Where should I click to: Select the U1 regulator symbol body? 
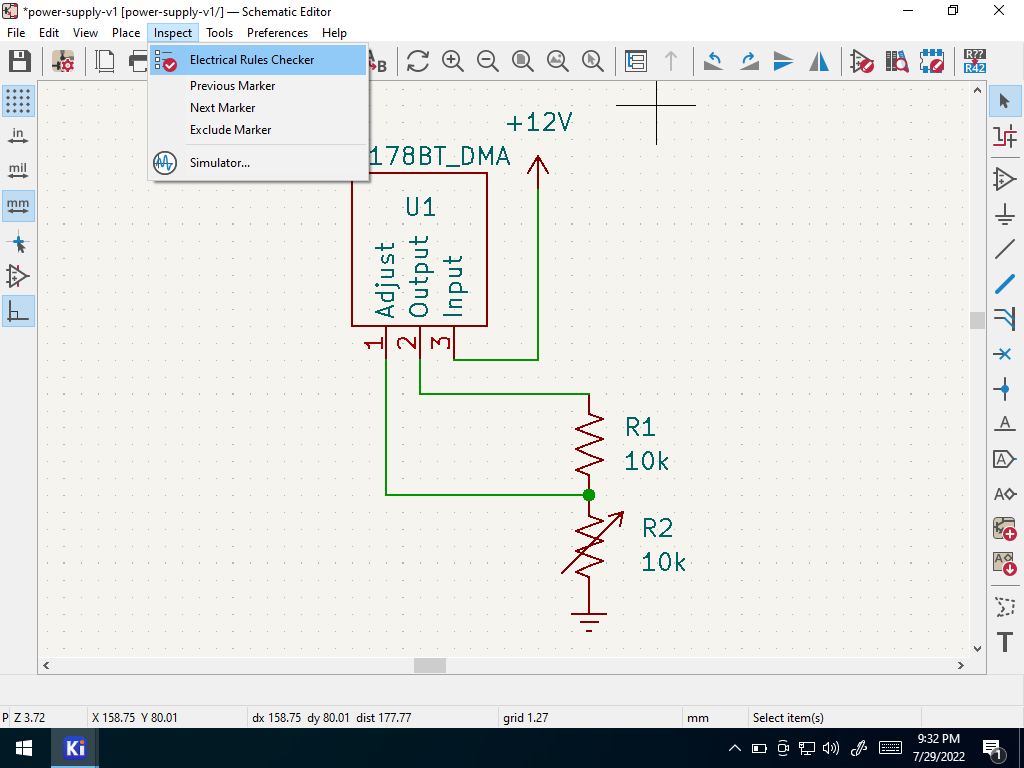tap(419, 249)
